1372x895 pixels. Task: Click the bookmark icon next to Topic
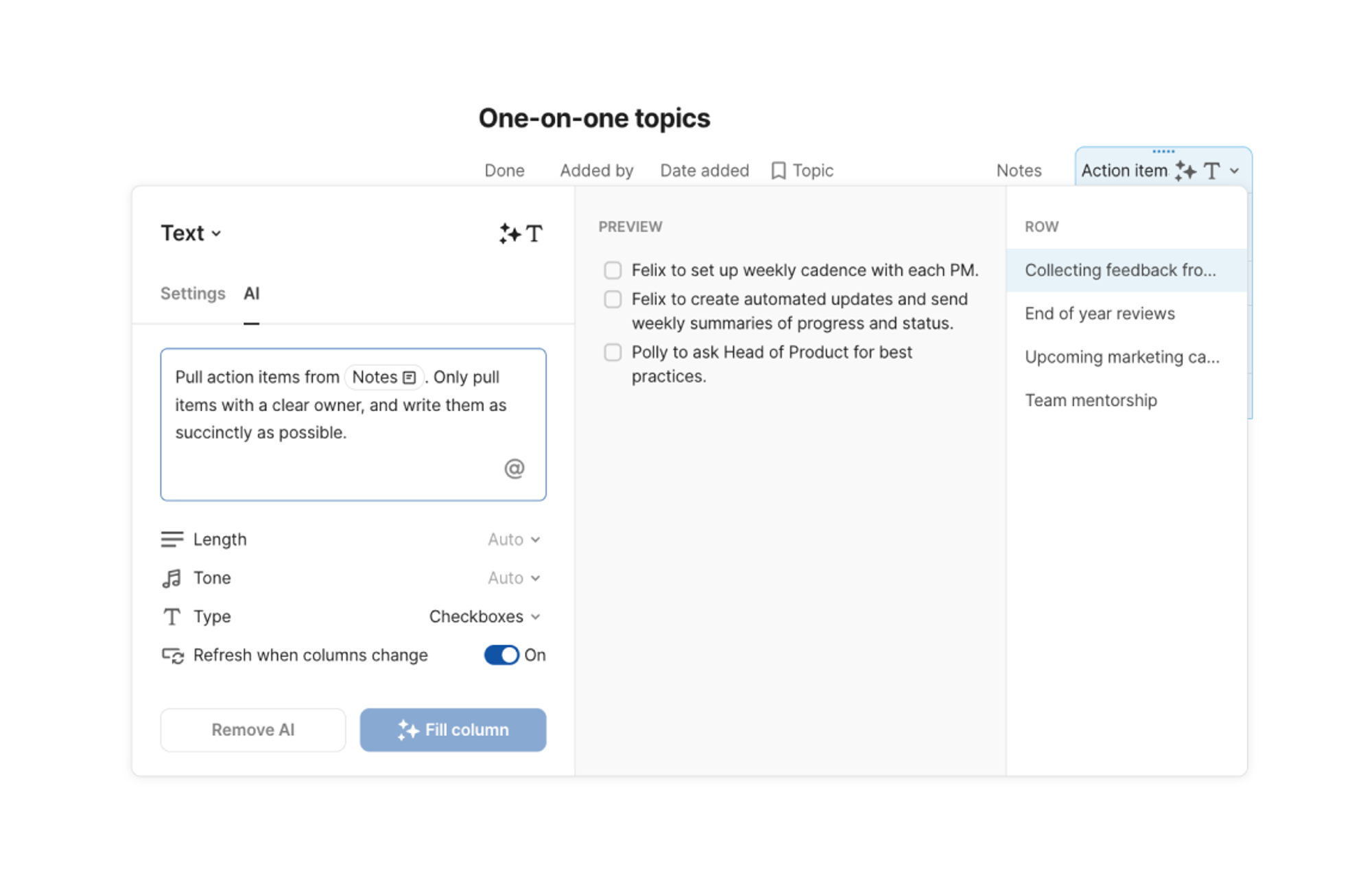[778, 170]
